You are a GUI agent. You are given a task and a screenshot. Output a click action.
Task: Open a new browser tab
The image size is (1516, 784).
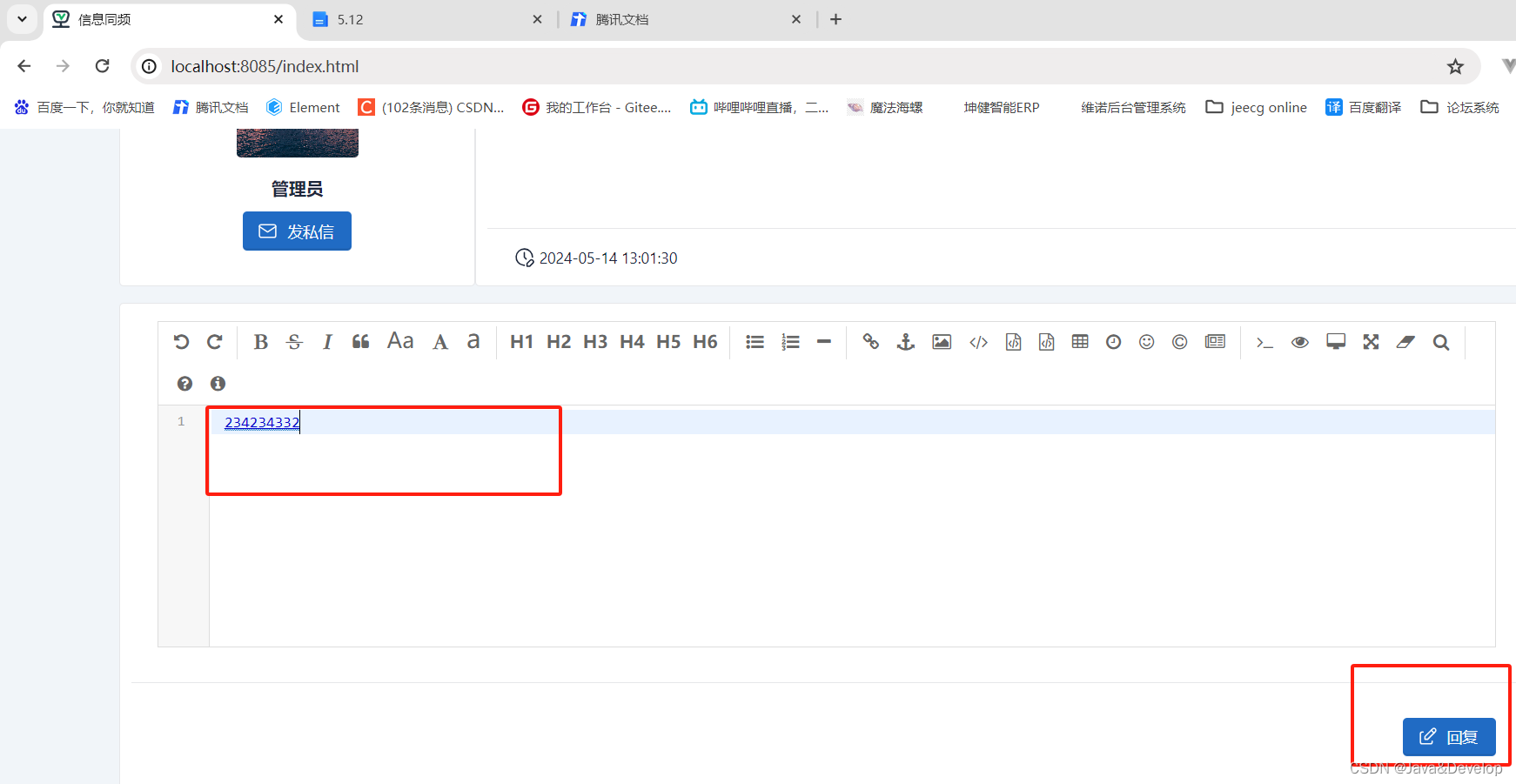(x=836, y=19)
